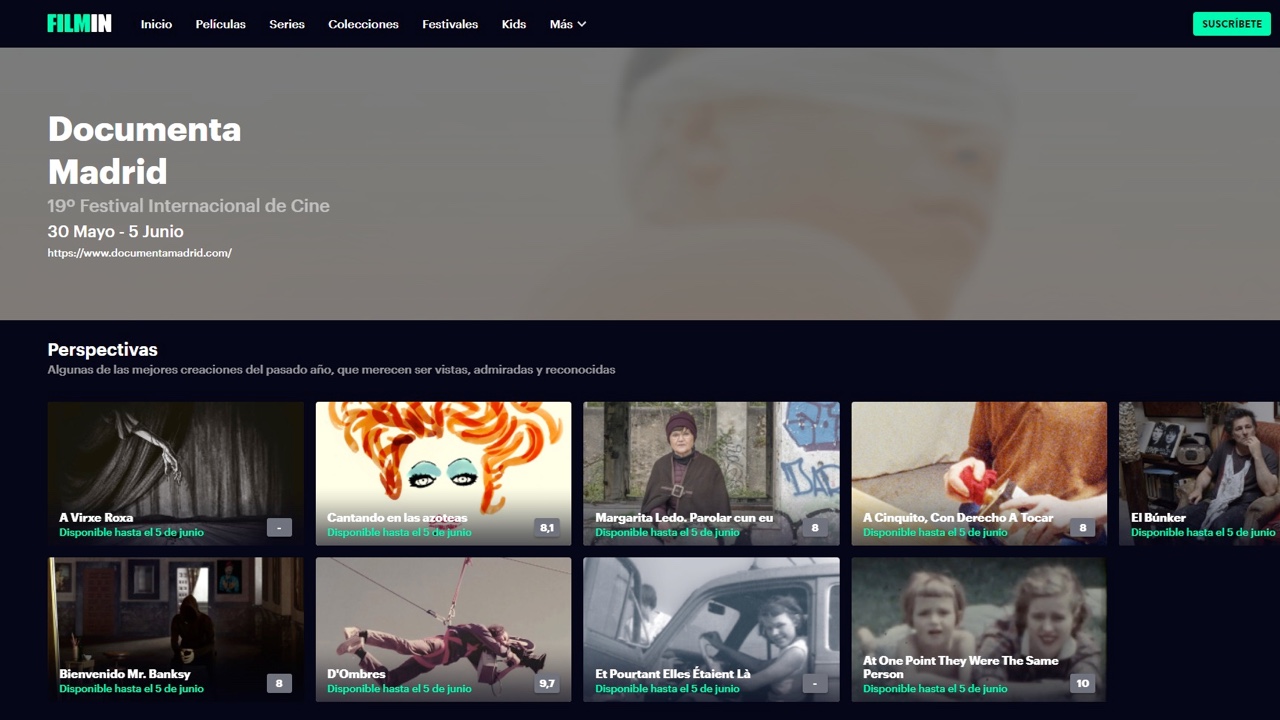Screen dimensions: 1280x720
Task: Click the Perspectivas description text
Action: click(x=332, y=370)
